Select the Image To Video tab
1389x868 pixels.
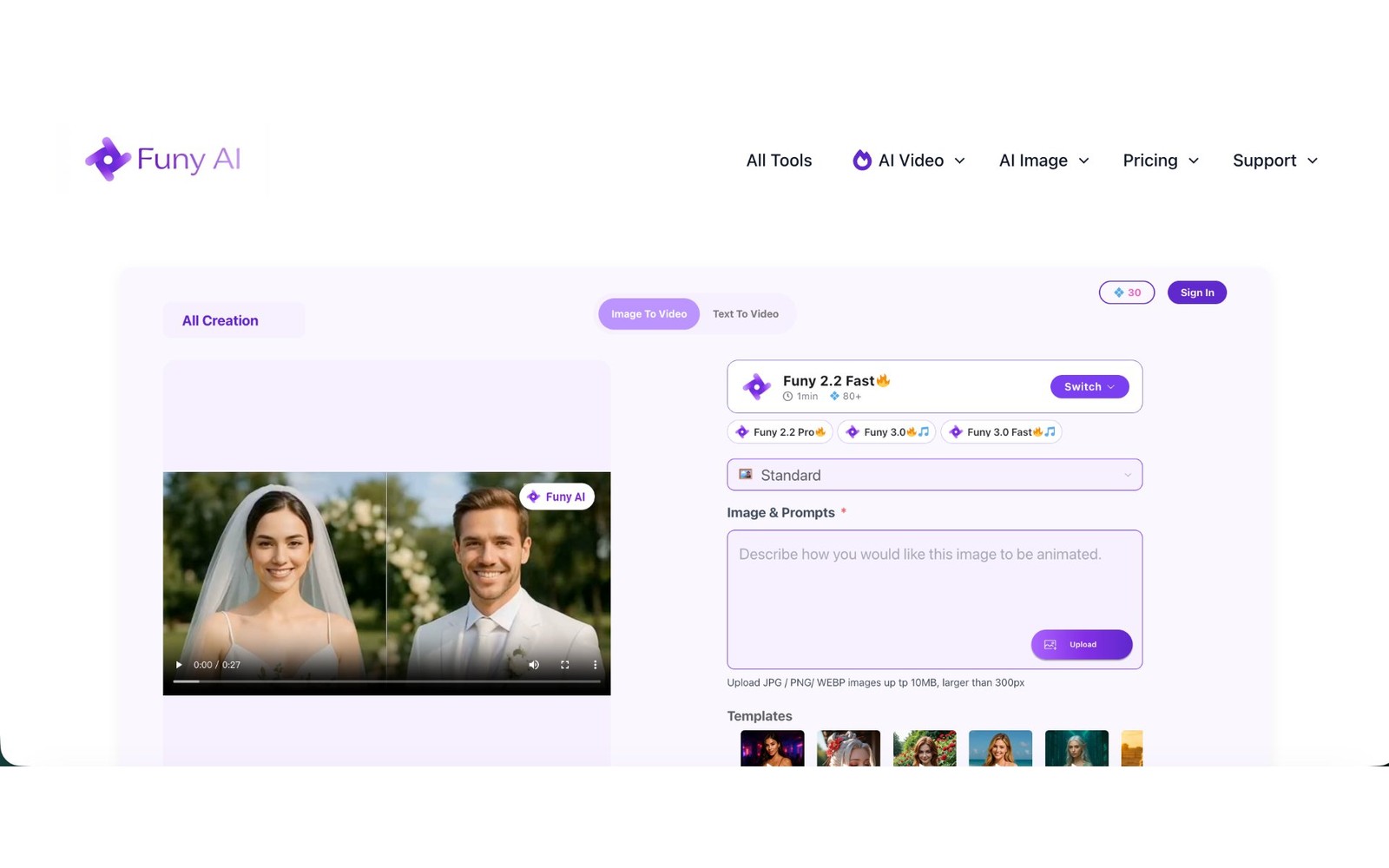[648, 313]
